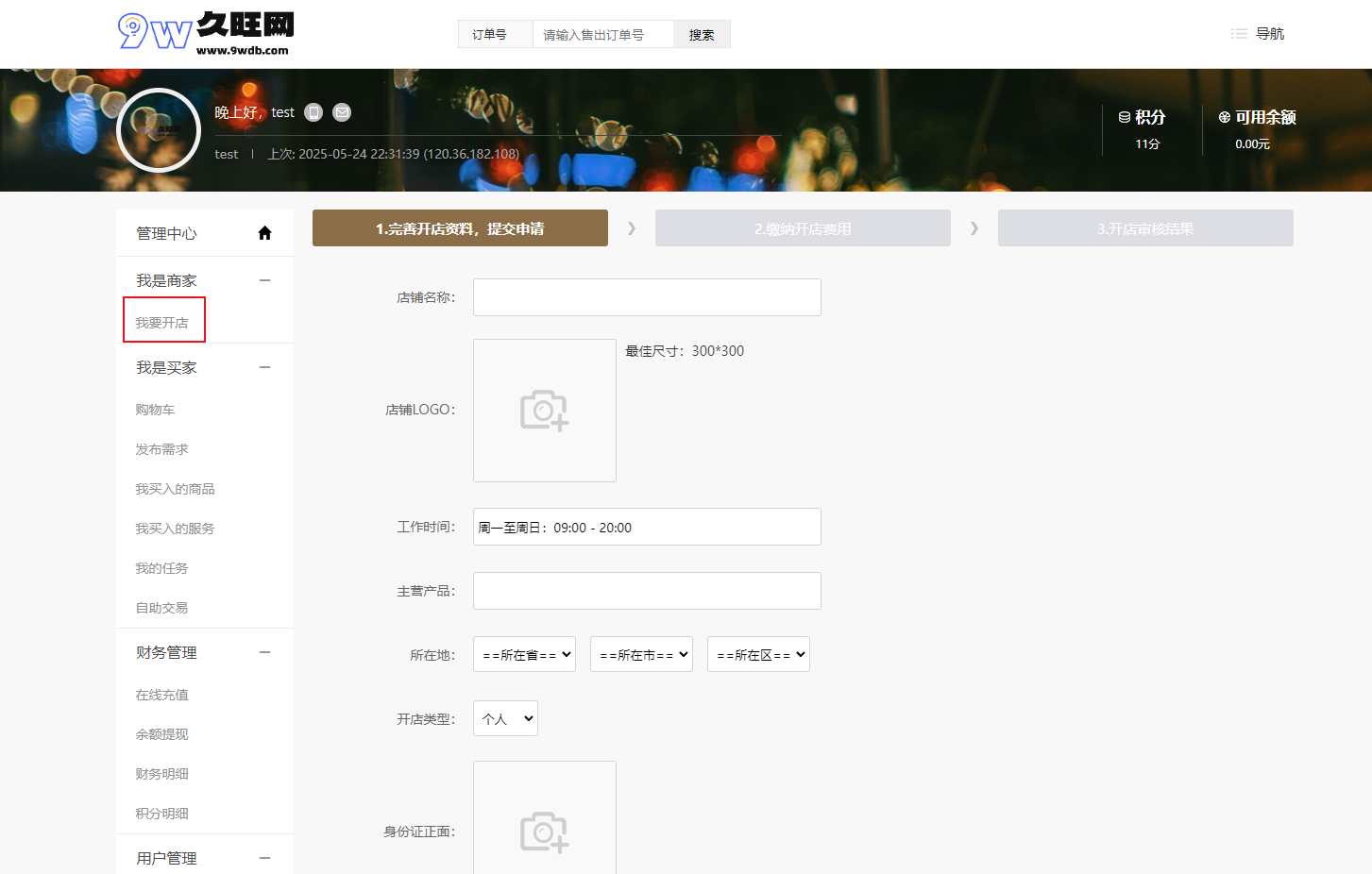Click the 0.00元 balance value

[1252, 144]
